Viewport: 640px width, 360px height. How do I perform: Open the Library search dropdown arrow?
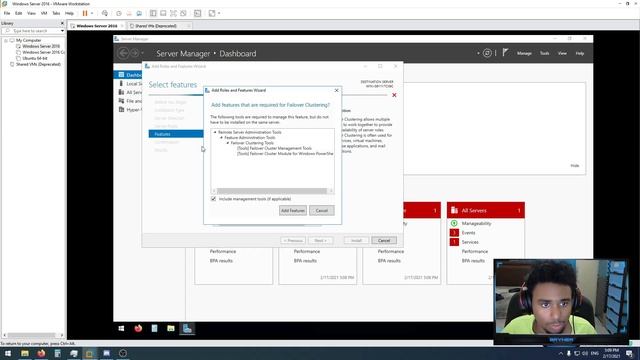62,31
